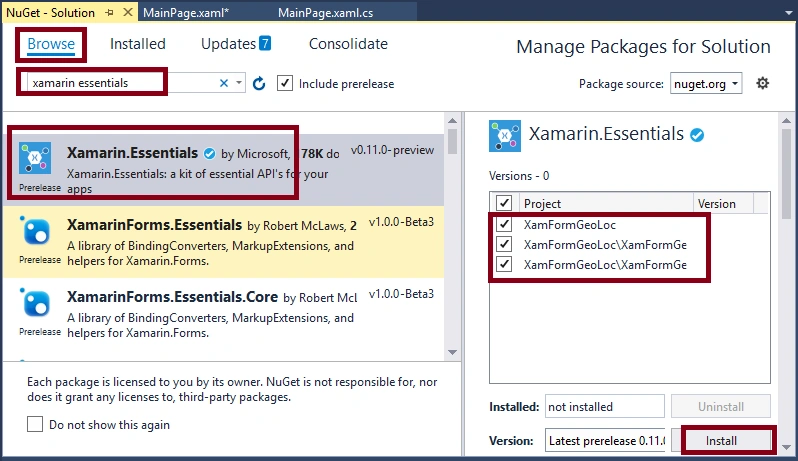This screenshot has width=798, height=461.
Task: Click details pane scrollbar down arrow
Action: click(x=786, y=447)
